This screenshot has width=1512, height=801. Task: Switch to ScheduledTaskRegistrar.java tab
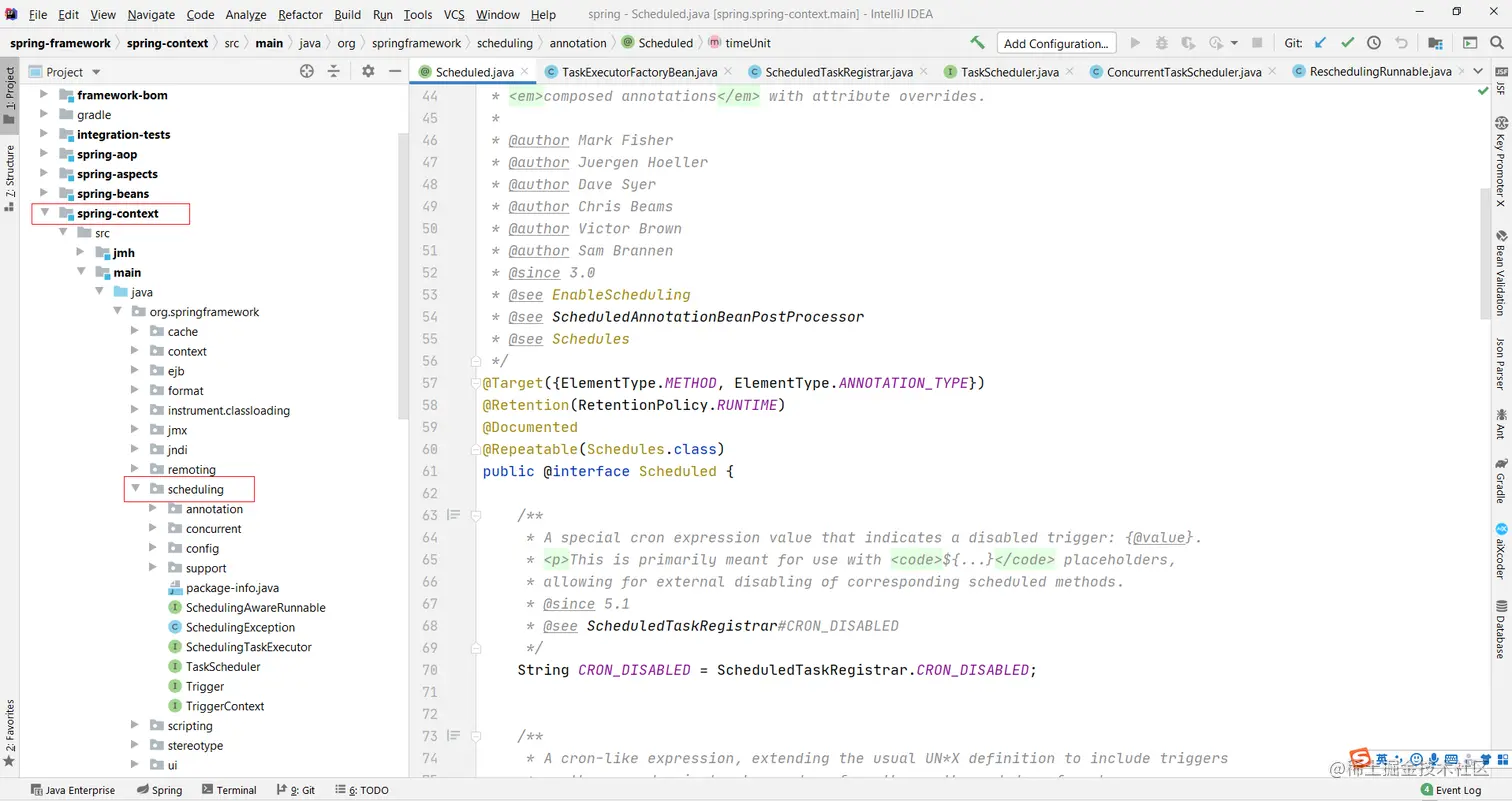tap(839, 72)
